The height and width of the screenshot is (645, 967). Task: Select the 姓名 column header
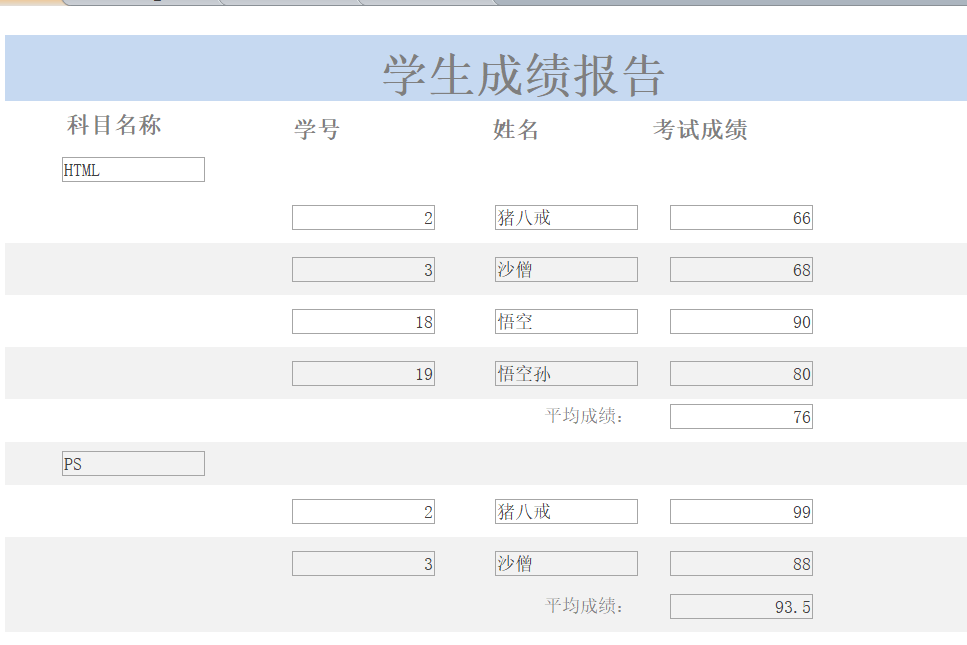pos(516,129)
